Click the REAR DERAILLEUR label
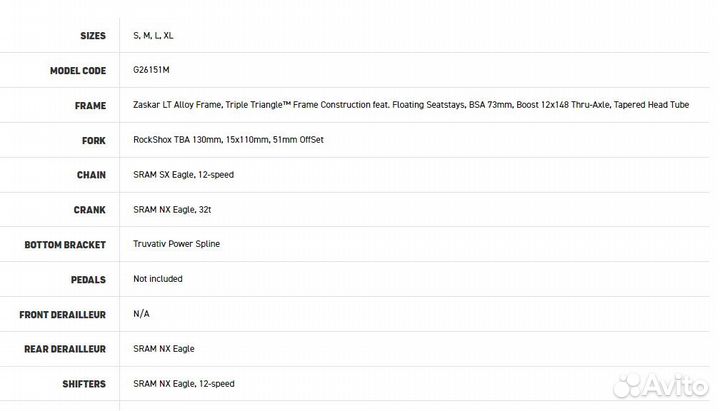 [65, 349]
